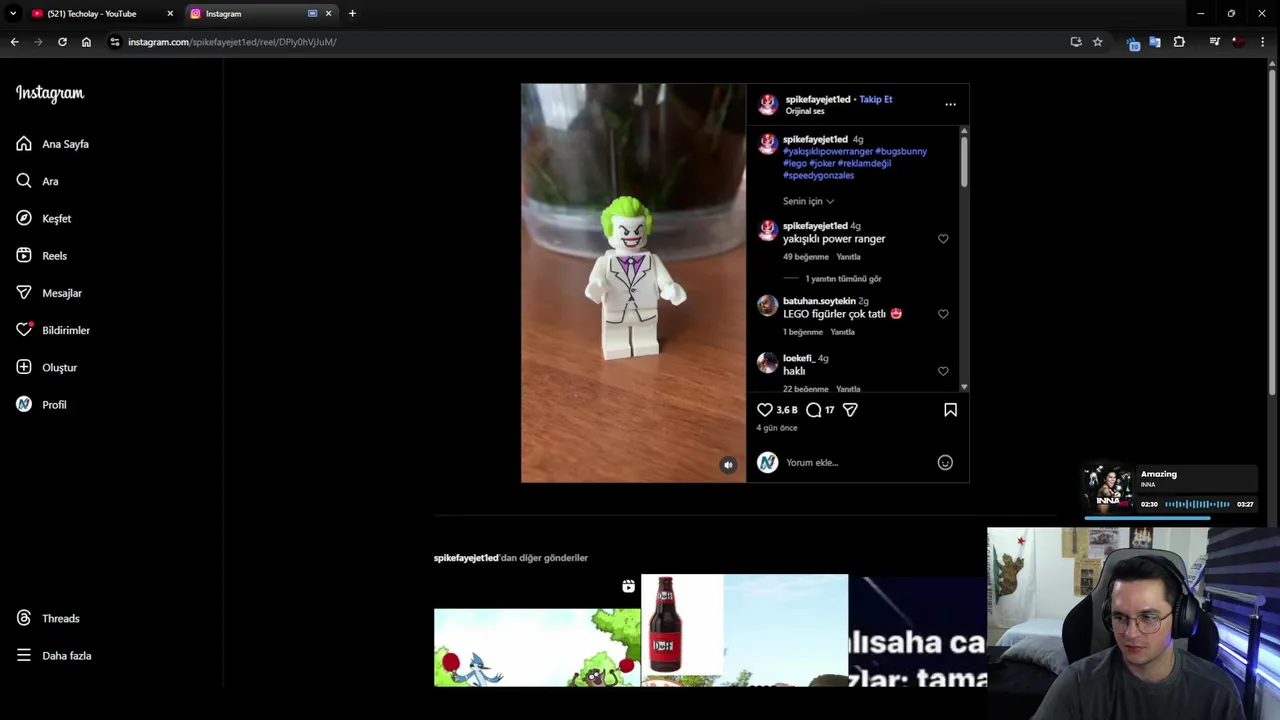Reload the Instagram page
Viewport: 1280px width, 720px height.
pos(62,42)
